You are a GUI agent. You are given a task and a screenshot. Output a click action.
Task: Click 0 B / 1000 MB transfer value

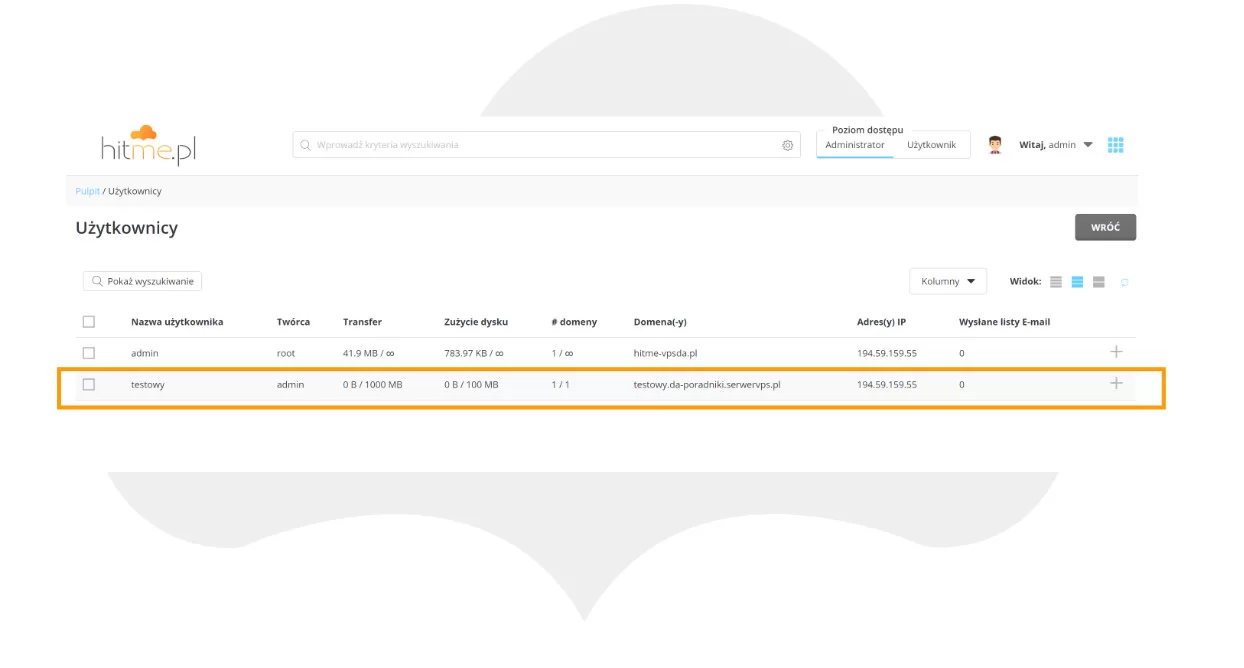(373, 384)
